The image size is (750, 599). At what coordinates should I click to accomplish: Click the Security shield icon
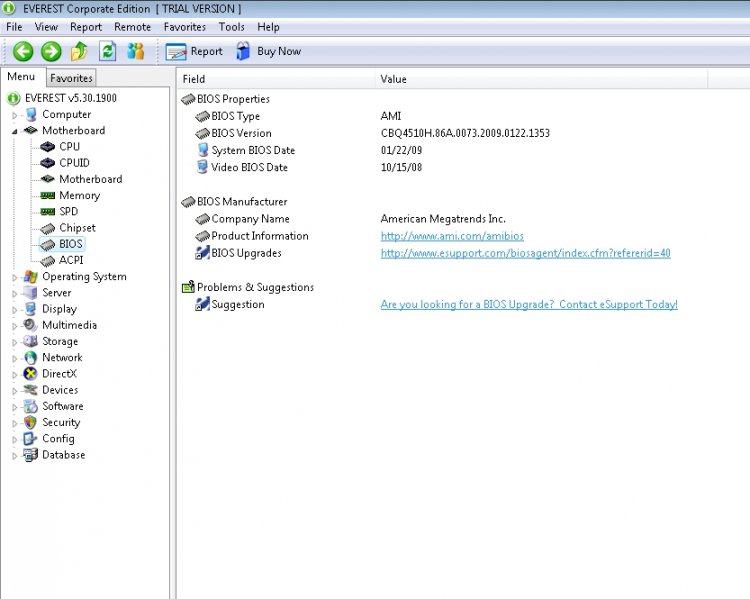31,422
